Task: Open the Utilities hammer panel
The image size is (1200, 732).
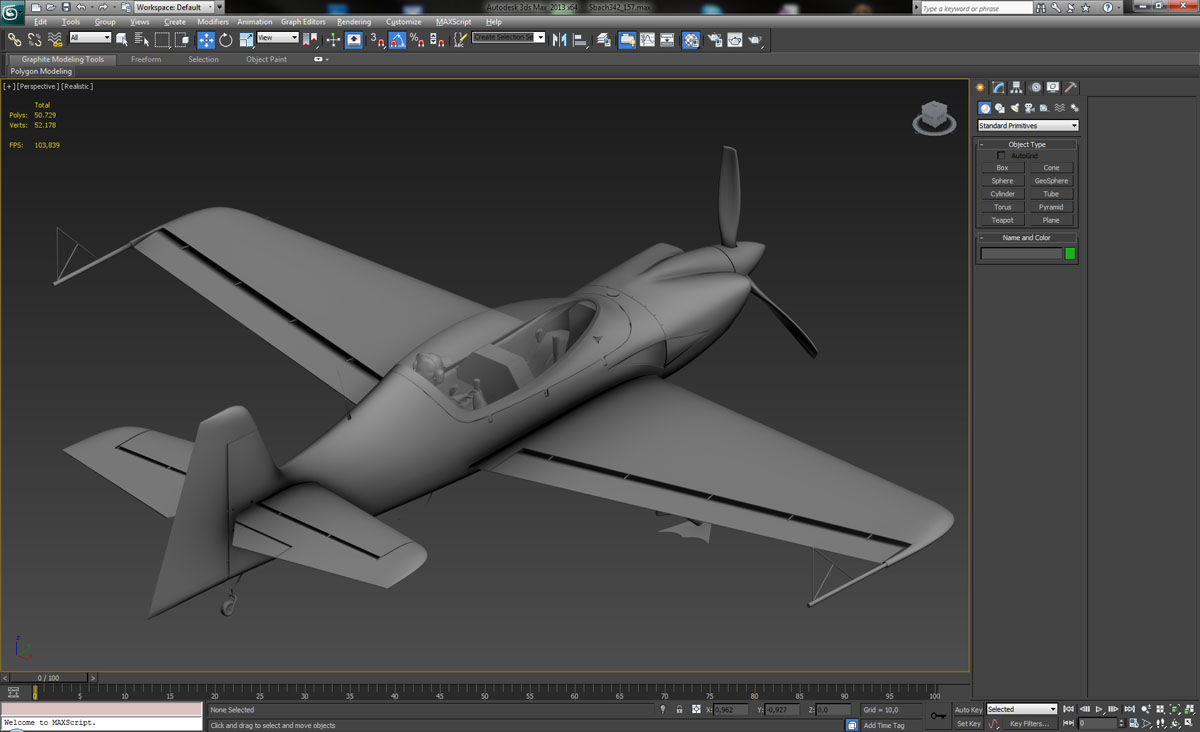Action: pyautogui.click(x=1070, y=88)
